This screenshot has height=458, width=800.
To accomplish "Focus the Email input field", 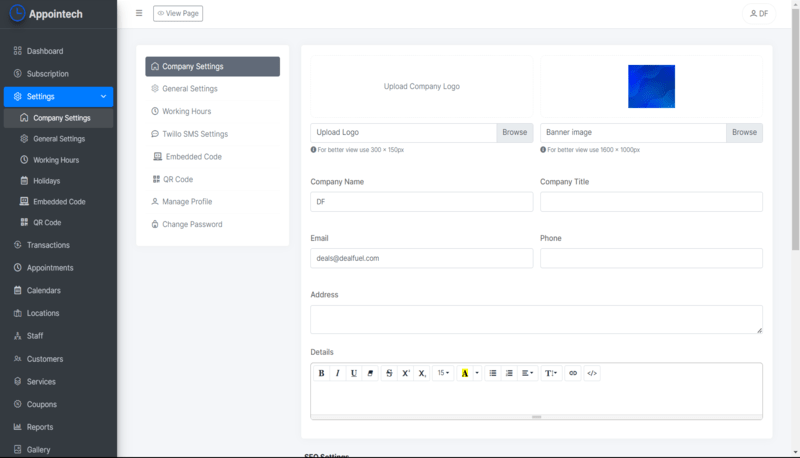I will 421,259.
